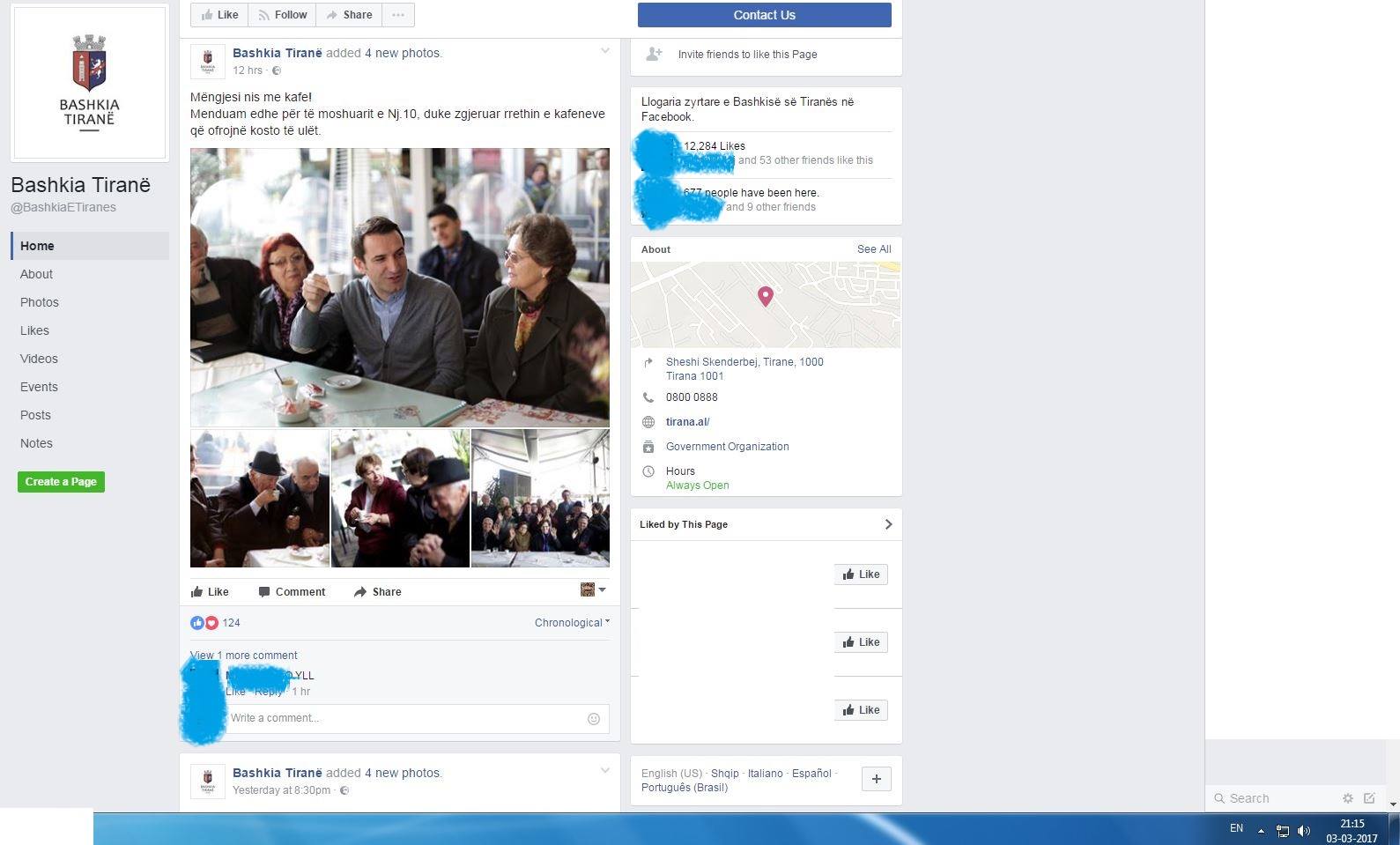Screen dimensions: 1400x845
Task: Click the Write a comment field
Action: pos(405,718)
